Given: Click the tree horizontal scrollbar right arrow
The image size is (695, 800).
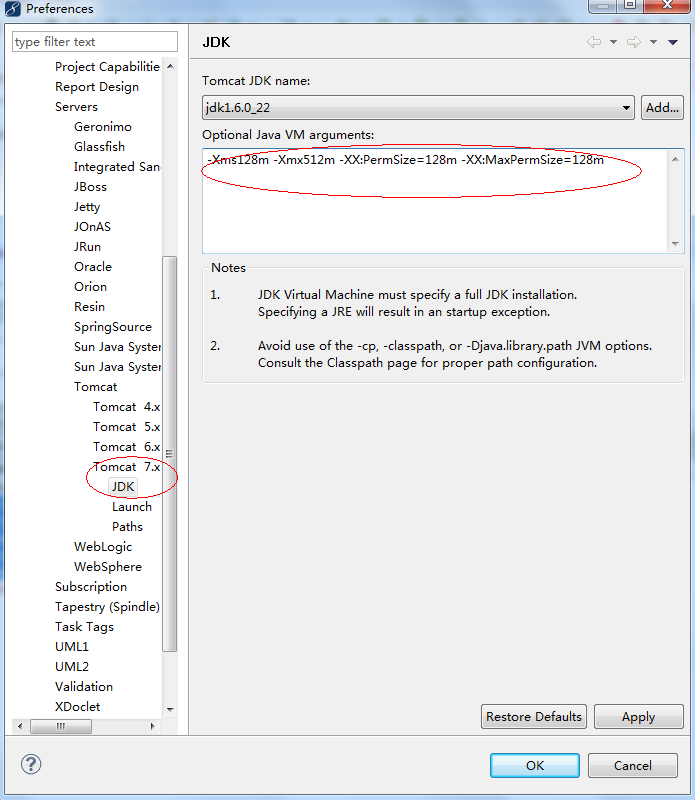Looking at the screenshot, I should 152,726.
